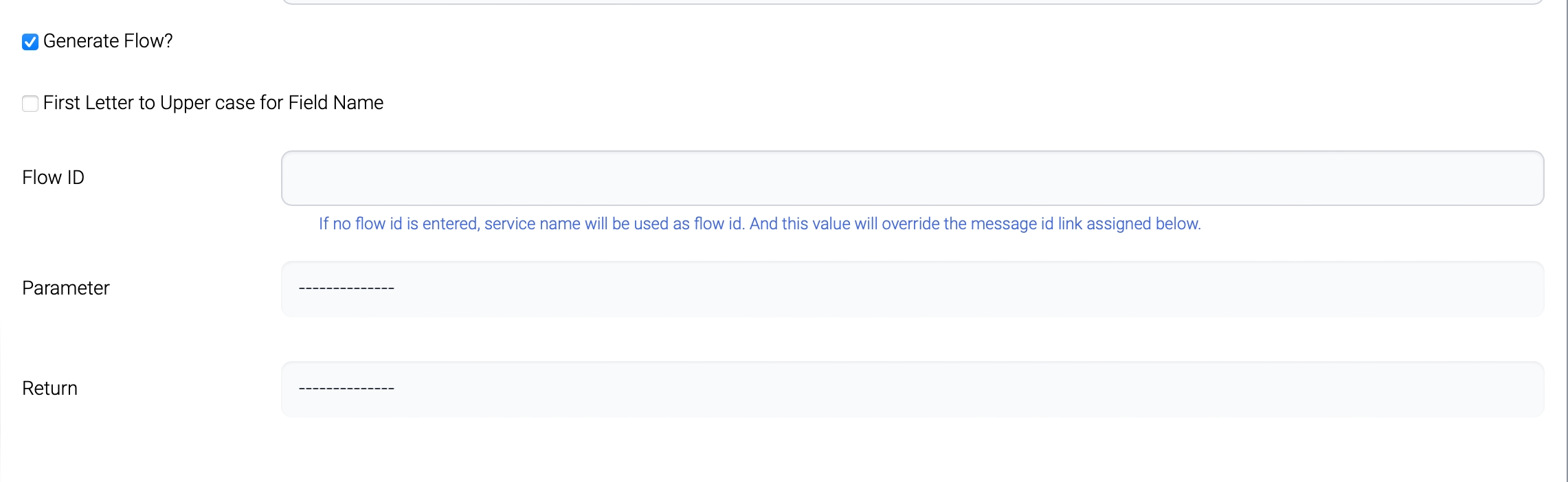This screenshot has height=482, width=1568.
Task: Click the words "Field Name" in checkbox label
Action: pyautogui.click(x=336, y=103)
